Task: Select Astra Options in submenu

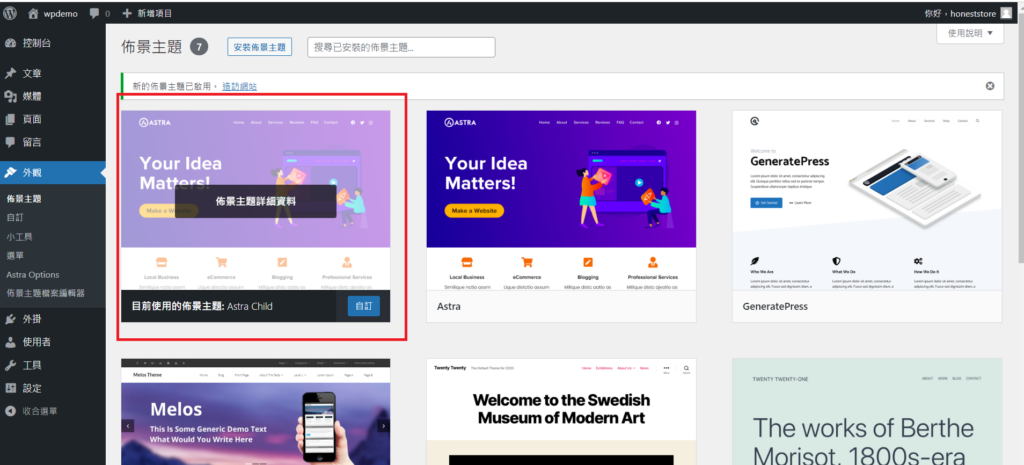Action: (33, 274)
